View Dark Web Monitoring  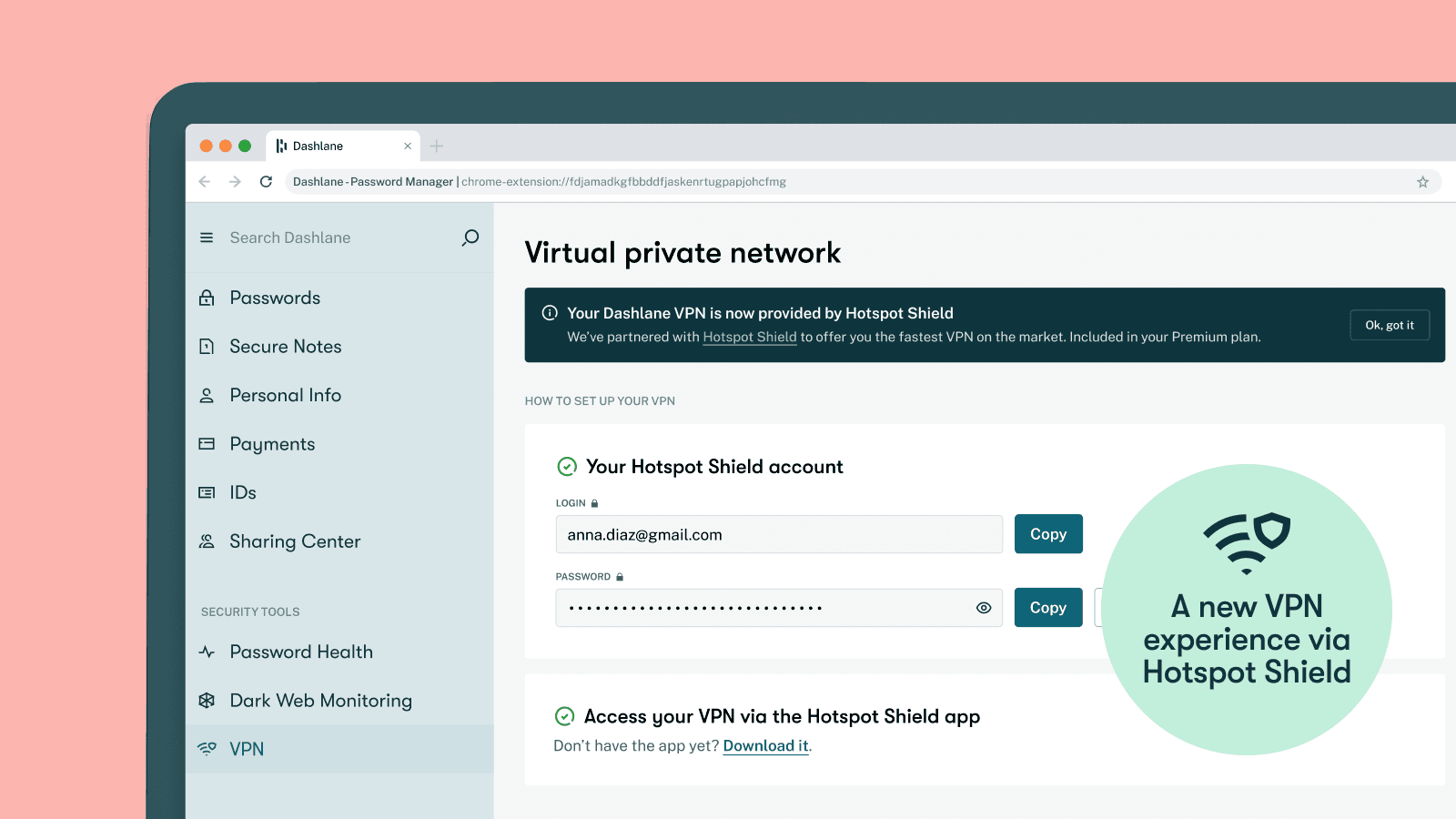[320, 701]
